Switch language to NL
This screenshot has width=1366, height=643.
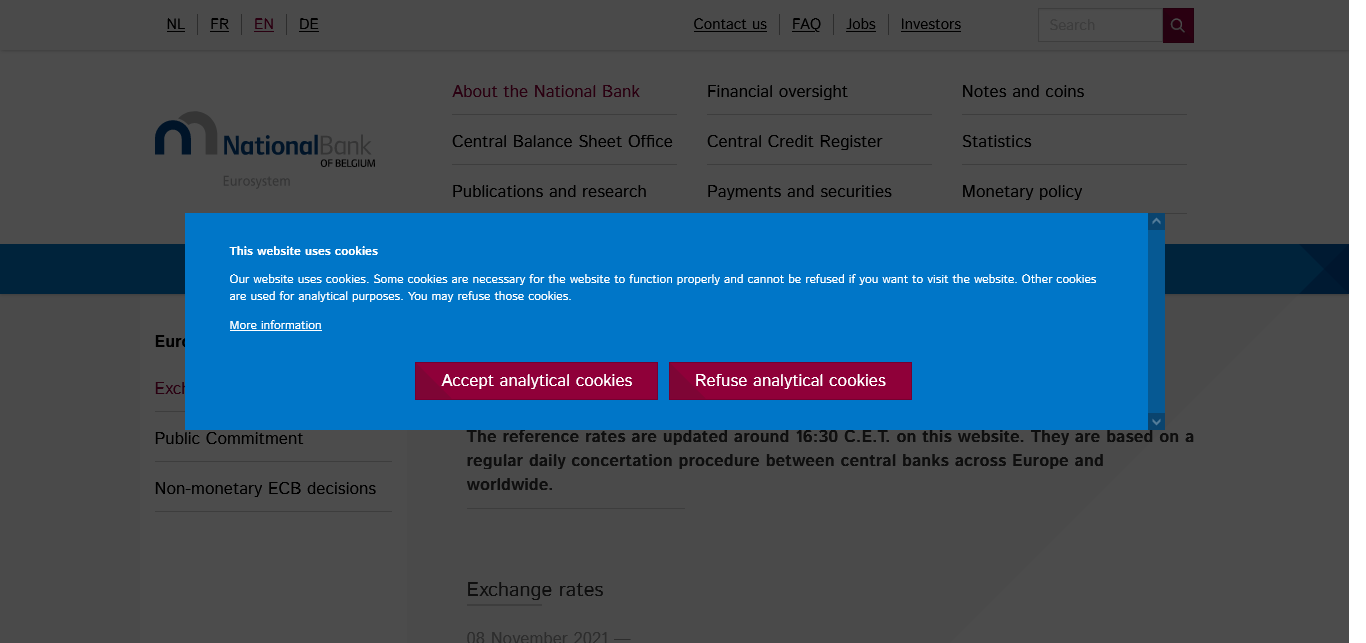coord(176,24)
